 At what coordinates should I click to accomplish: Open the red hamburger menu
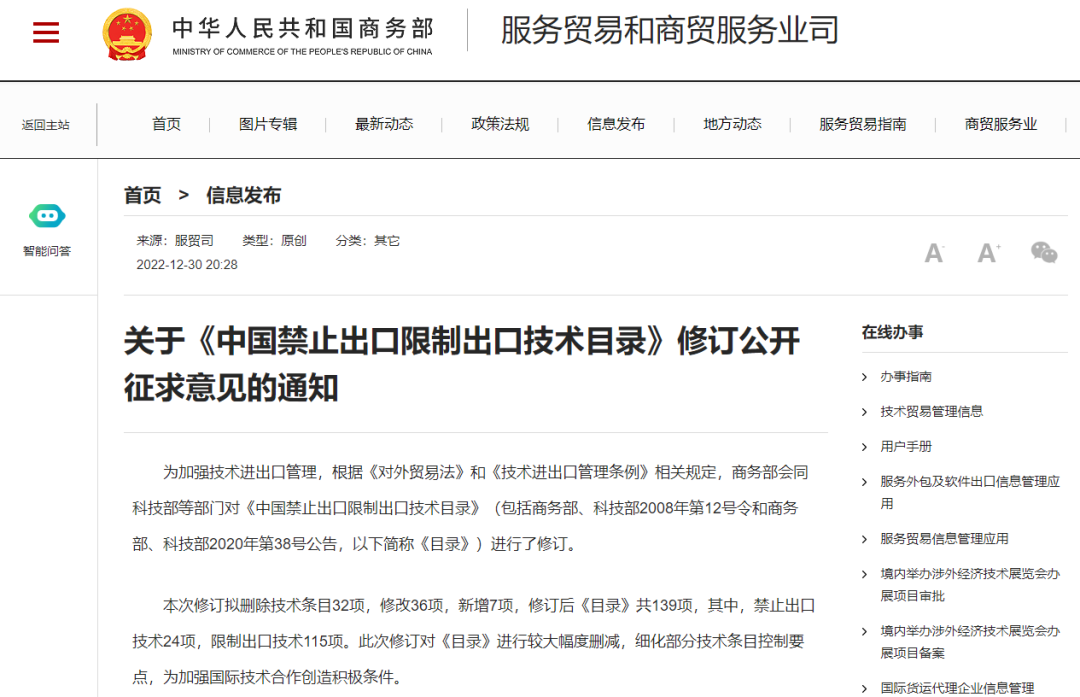tap(45, 32)
